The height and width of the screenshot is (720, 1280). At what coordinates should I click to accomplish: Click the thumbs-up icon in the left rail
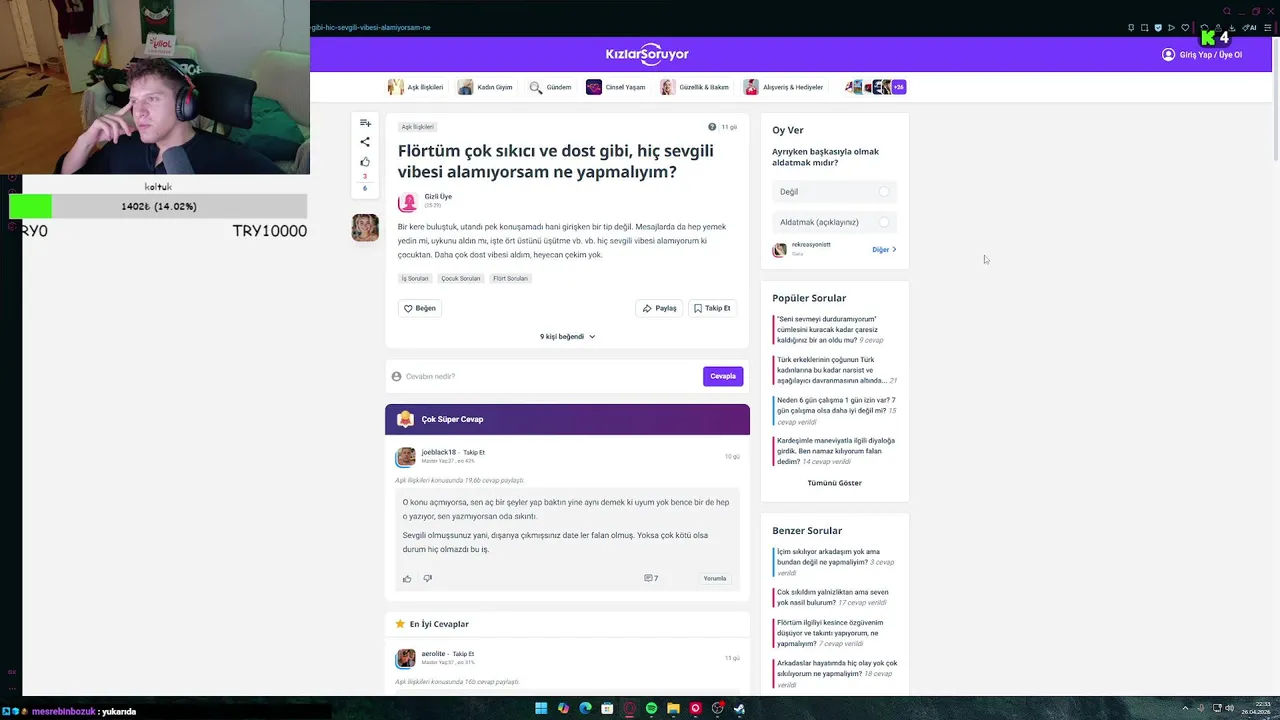click(x=365, y=161)
